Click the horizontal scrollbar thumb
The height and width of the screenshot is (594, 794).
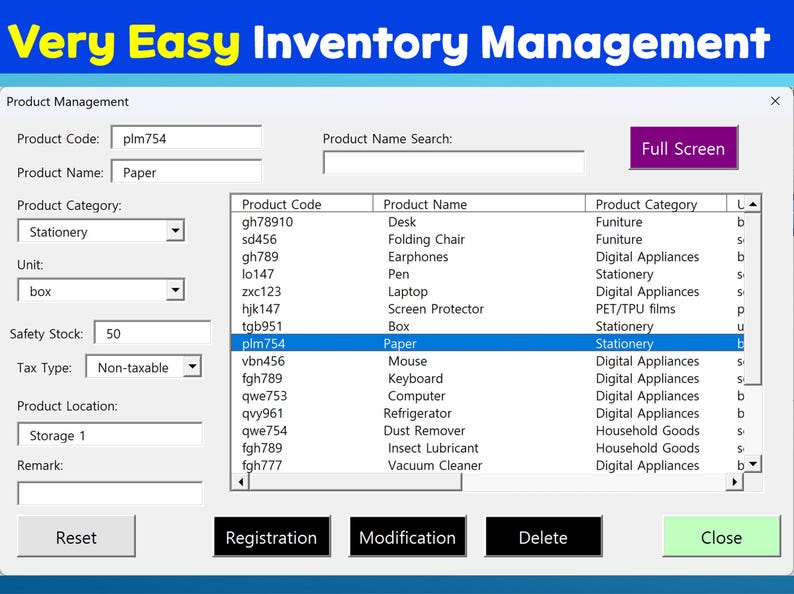[x=355, y=482]
